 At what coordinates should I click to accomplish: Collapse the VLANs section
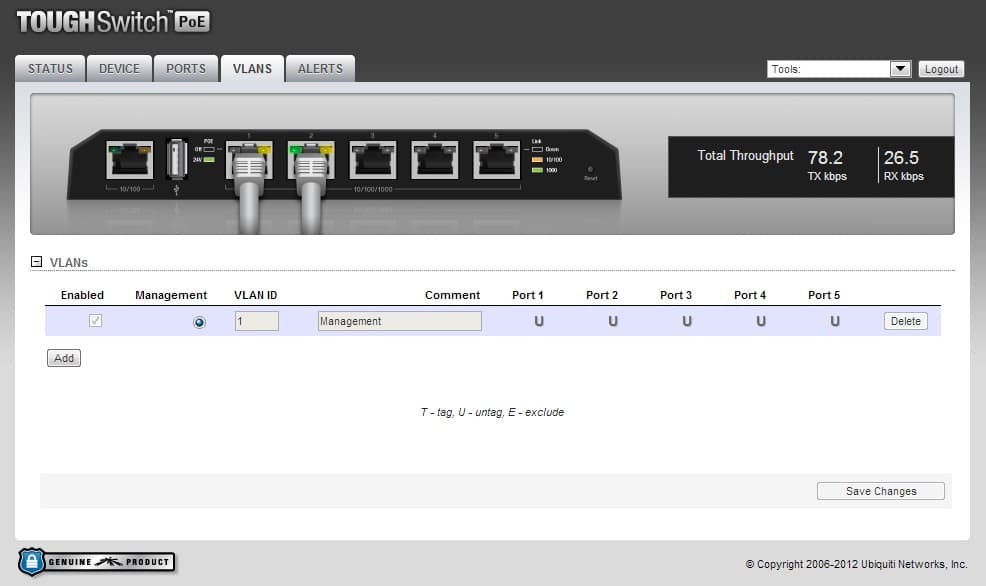click(37, 262)
